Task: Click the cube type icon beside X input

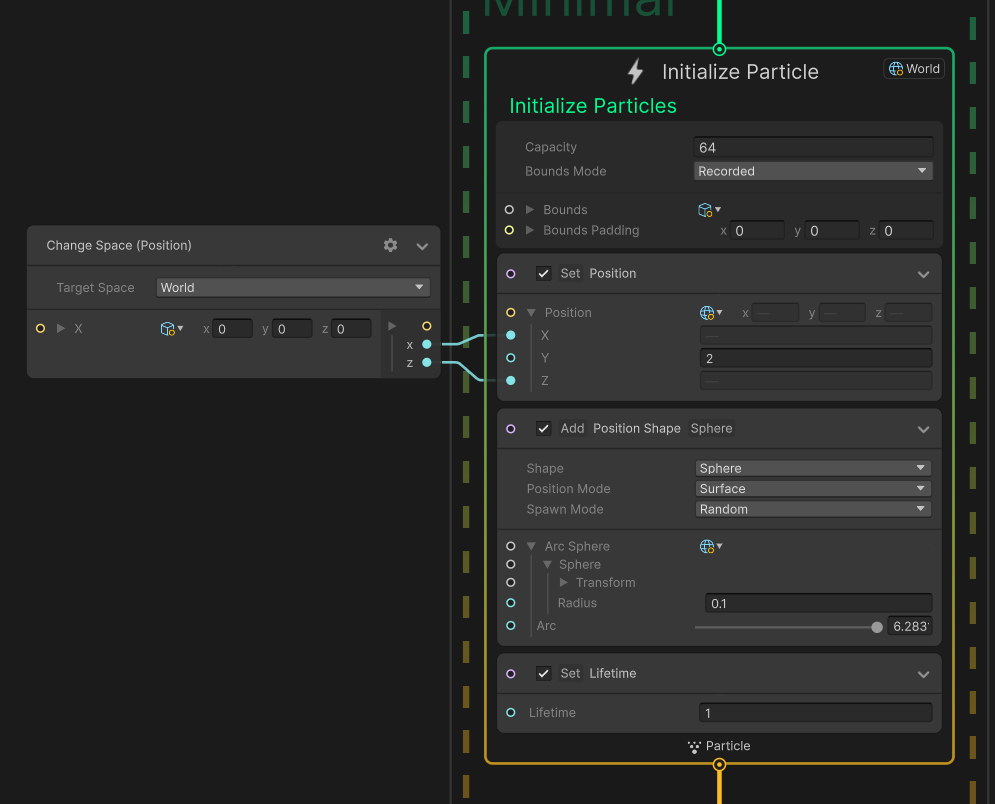Action: [168, 328]
